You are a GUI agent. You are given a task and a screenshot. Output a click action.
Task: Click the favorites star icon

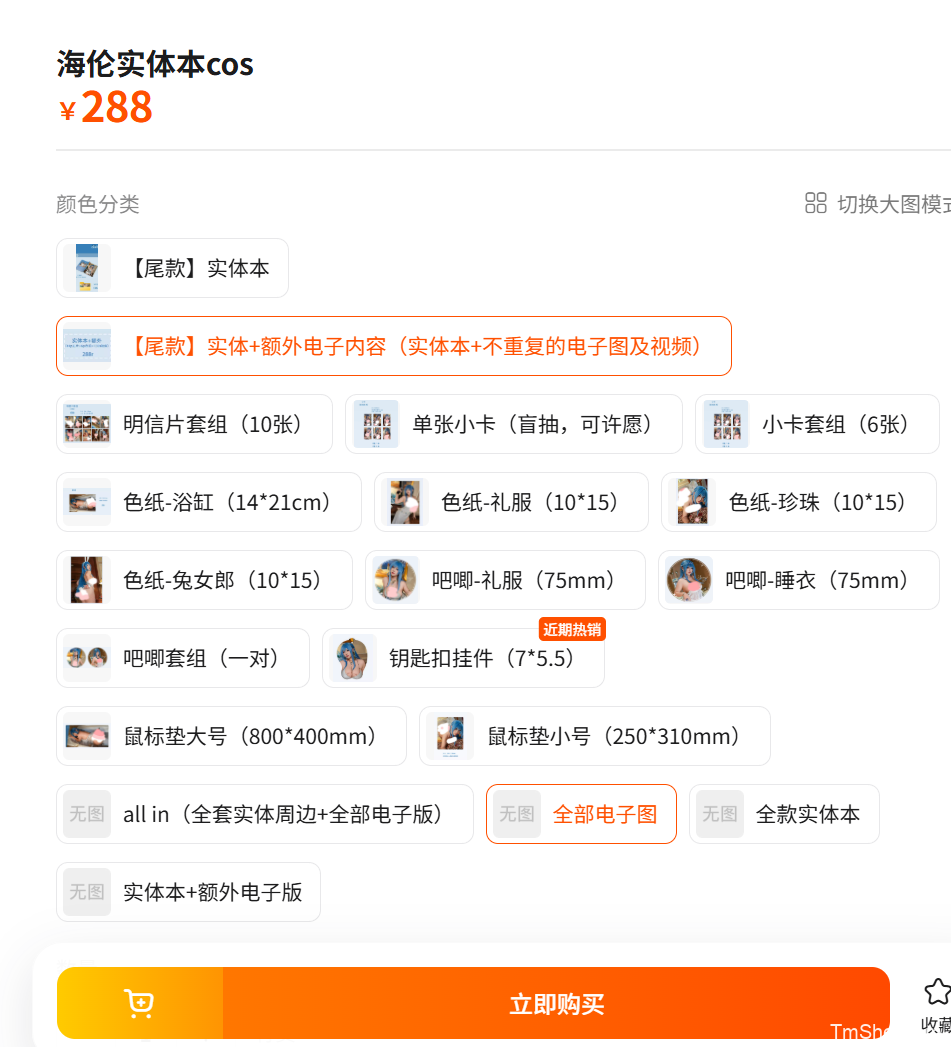pos(938,992)
